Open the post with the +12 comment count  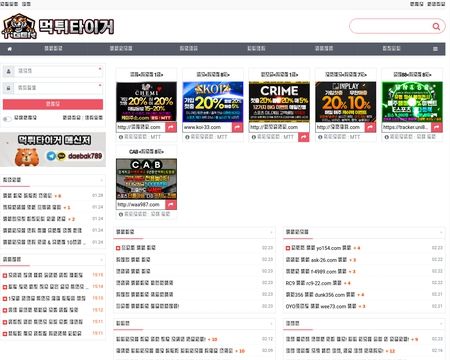[334, 351]
